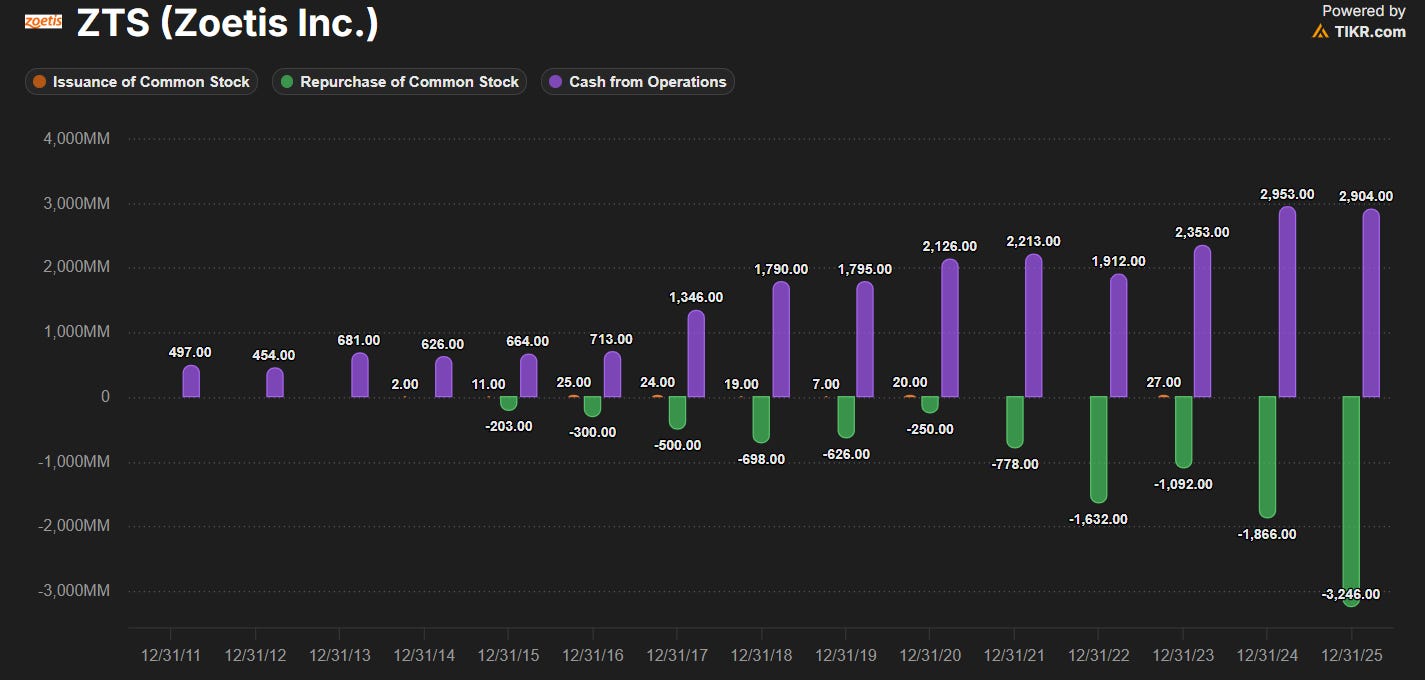This screenshot has height=680, width=1425.
Task: Click the 12/31/11 x-axis label
Action: pos(171,656)
